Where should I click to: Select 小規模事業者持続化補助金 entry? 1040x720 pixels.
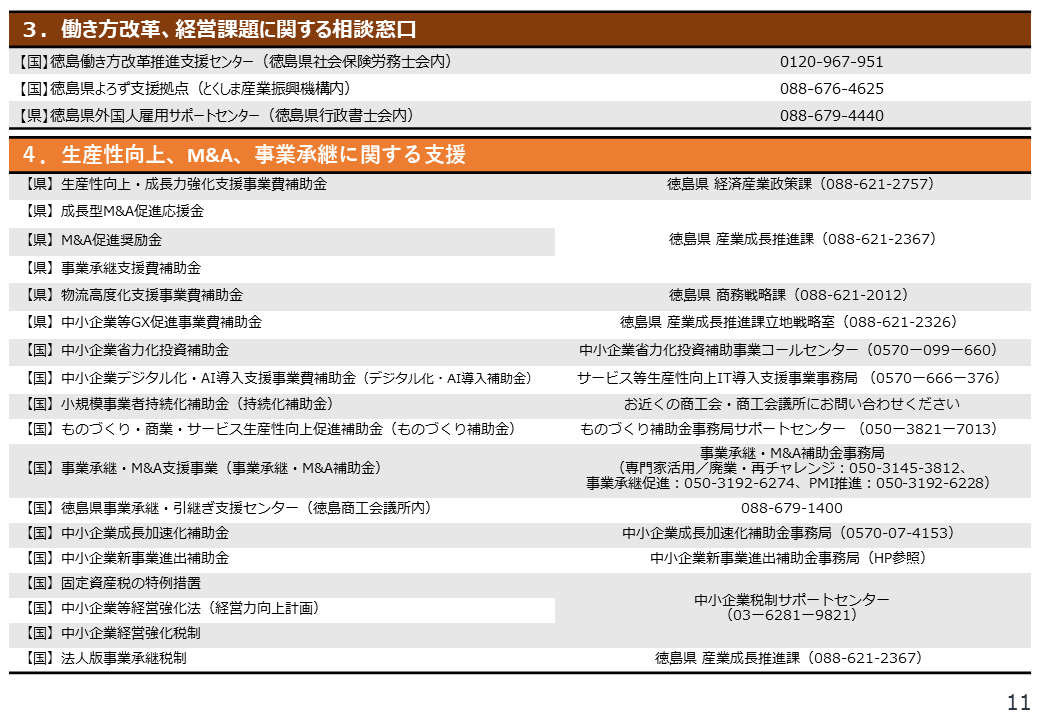pos(179,404)
